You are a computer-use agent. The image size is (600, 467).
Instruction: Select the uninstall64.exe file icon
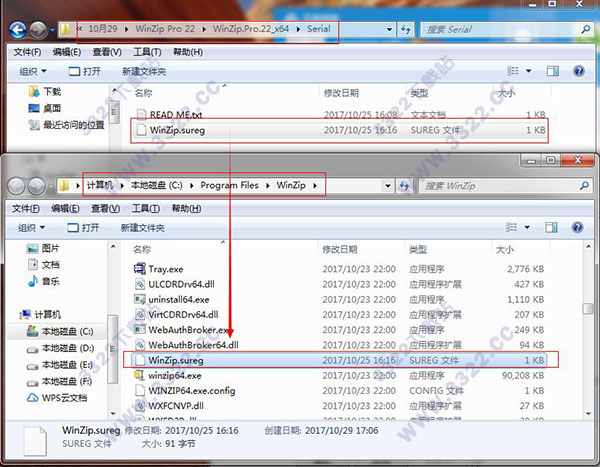140,299
